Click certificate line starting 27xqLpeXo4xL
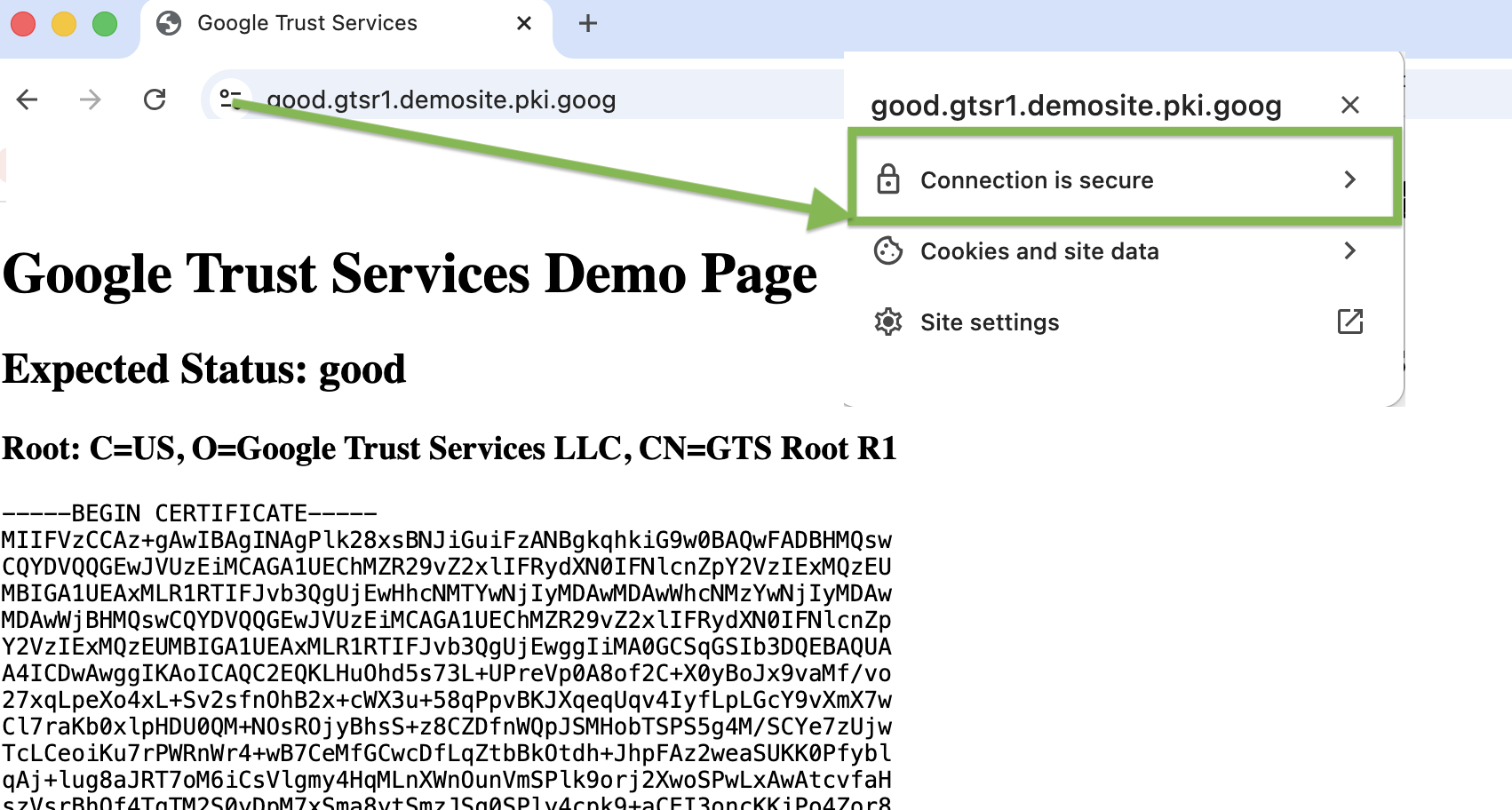Image resolution: width=1512 pixels, height=810 pixels. coord(447,700)
